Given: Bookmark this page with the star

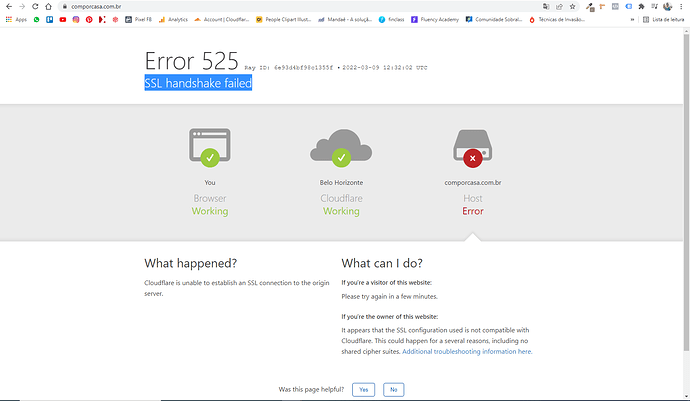Looking at the screenshot, I should (x=573, y=7).
